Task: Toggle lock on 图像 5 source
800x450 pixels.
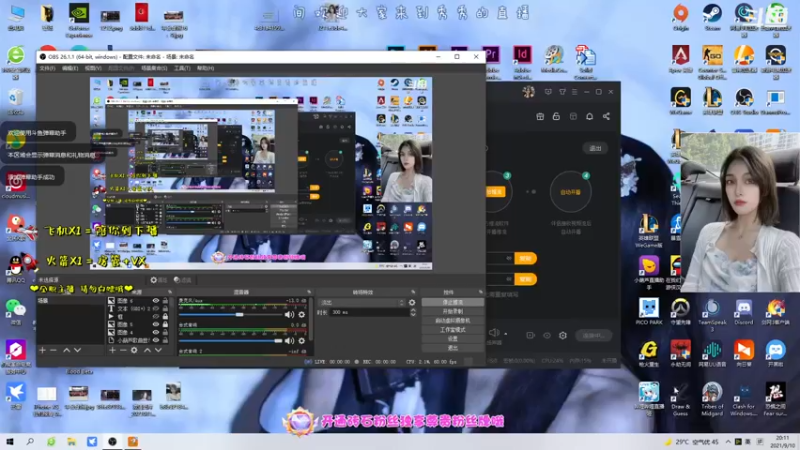Action: point(165,324)
